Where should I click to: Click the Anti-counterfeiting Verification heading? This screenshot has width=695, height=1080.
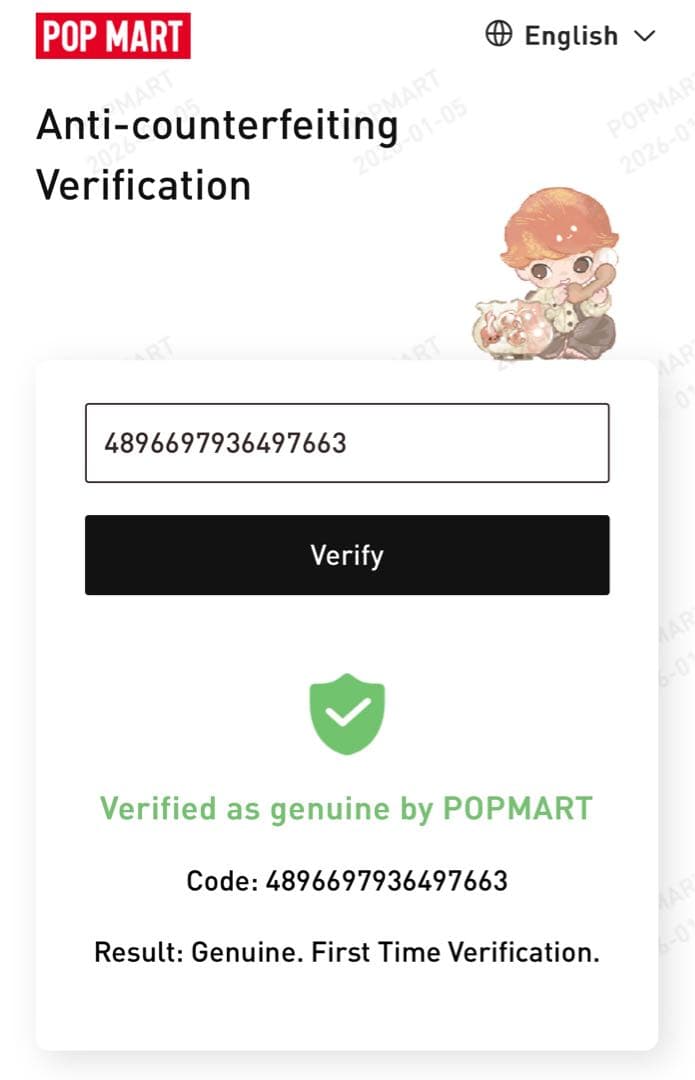pos(217,155)
